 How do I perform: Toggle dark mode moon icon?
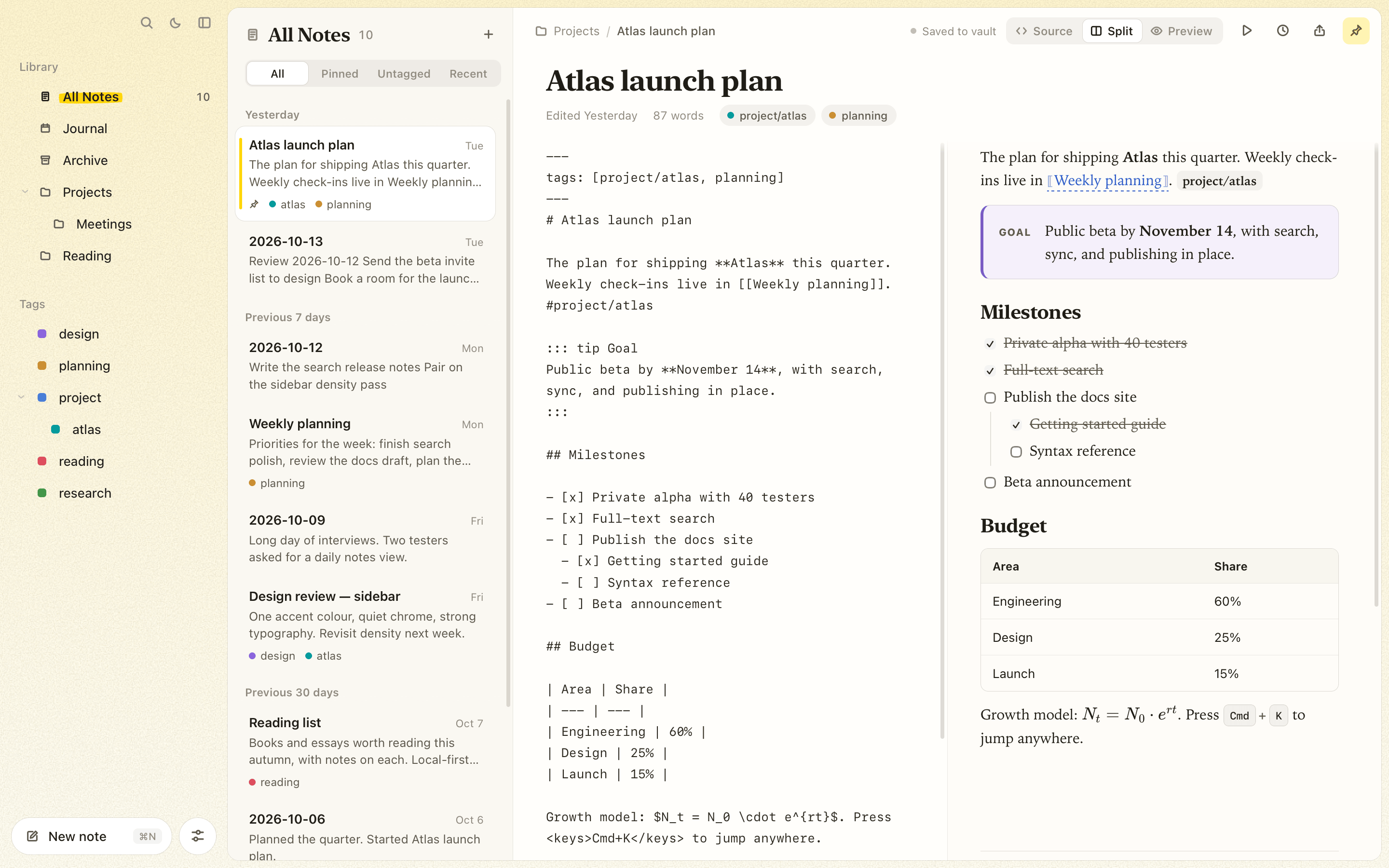pyautogui.click(x=175, y=23)
